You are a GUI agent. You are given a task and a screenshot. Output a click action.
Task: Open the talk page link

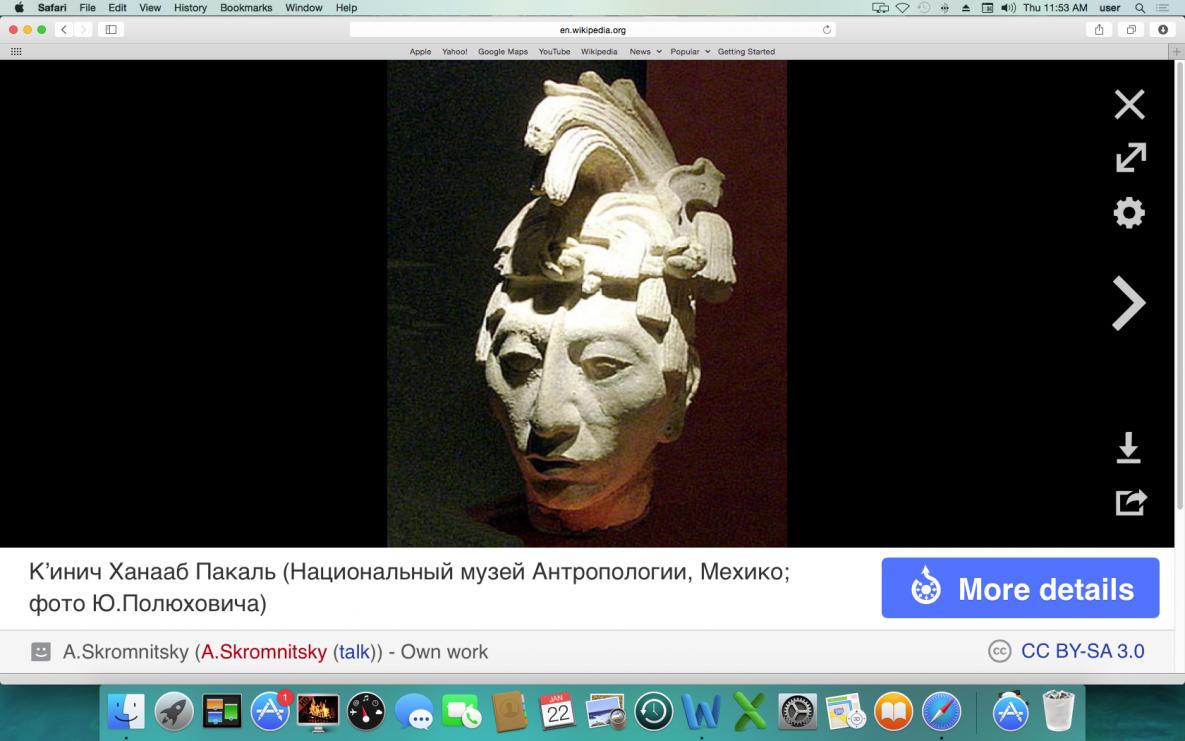(354, 652)
